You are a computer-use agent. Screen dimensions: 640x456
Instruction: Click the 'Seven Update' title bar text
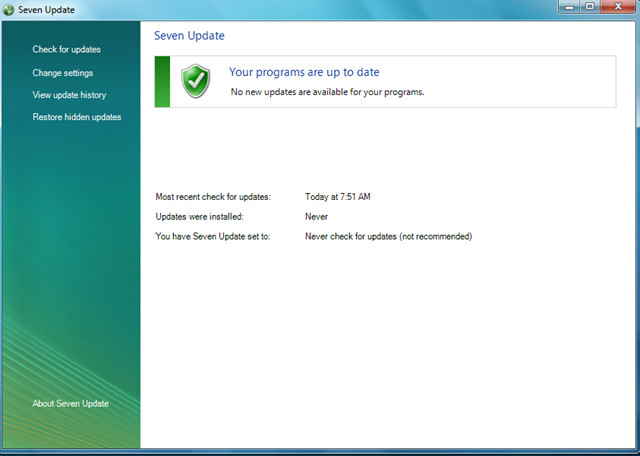(46, 10)
